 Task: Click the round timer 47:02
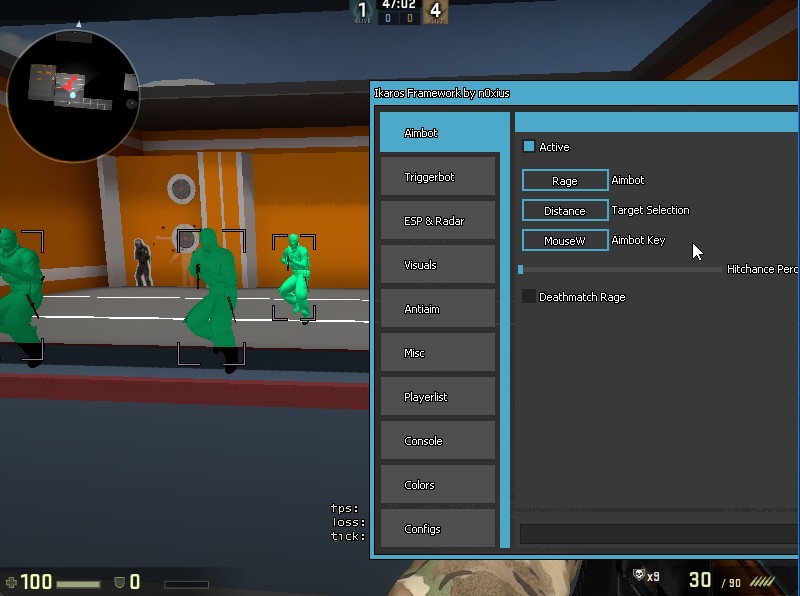tap(398, 5)
